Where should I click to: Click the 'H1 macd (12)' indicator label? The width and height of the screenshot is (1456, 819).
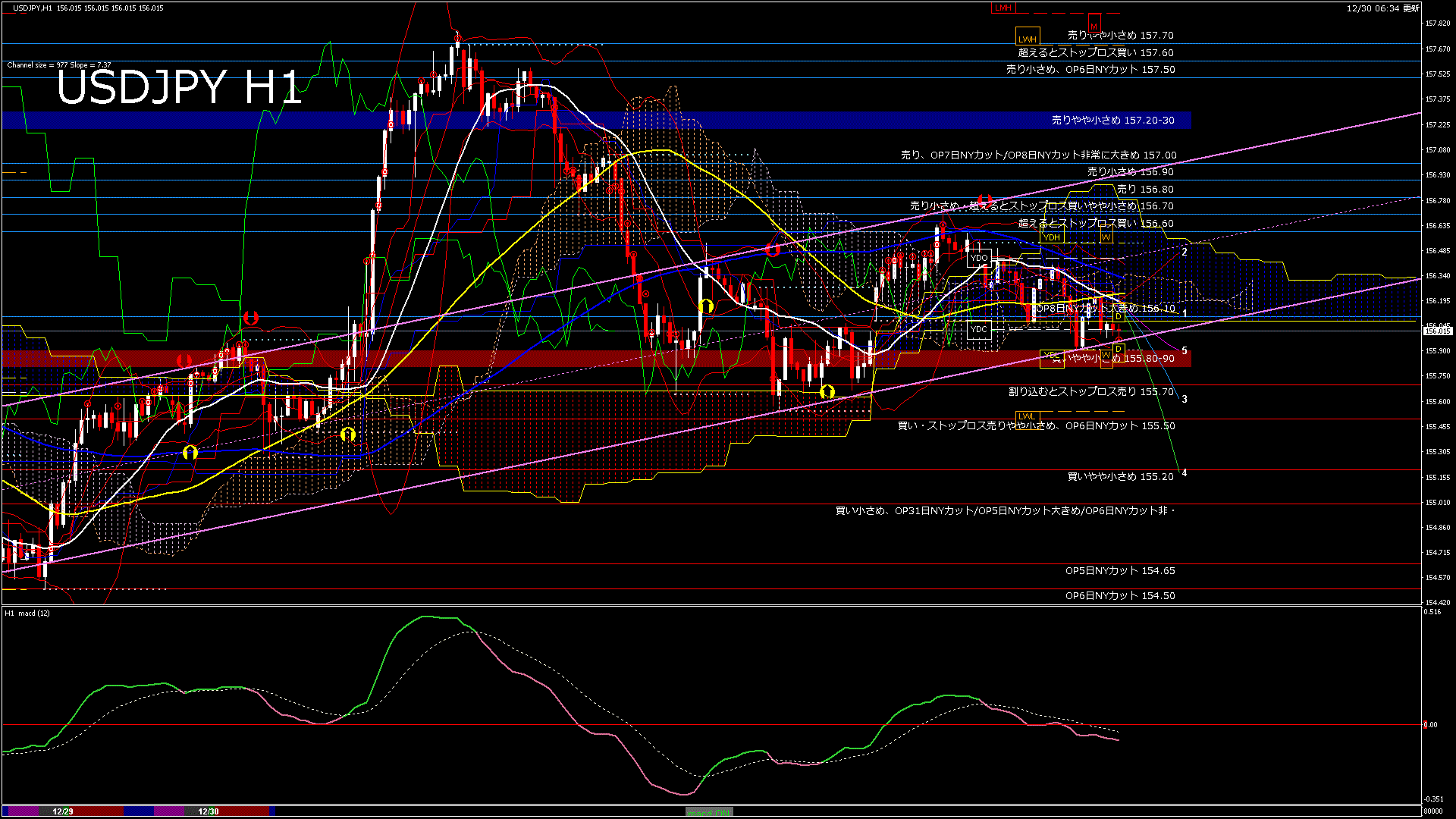pyautogui.click(x=27, y=613)
